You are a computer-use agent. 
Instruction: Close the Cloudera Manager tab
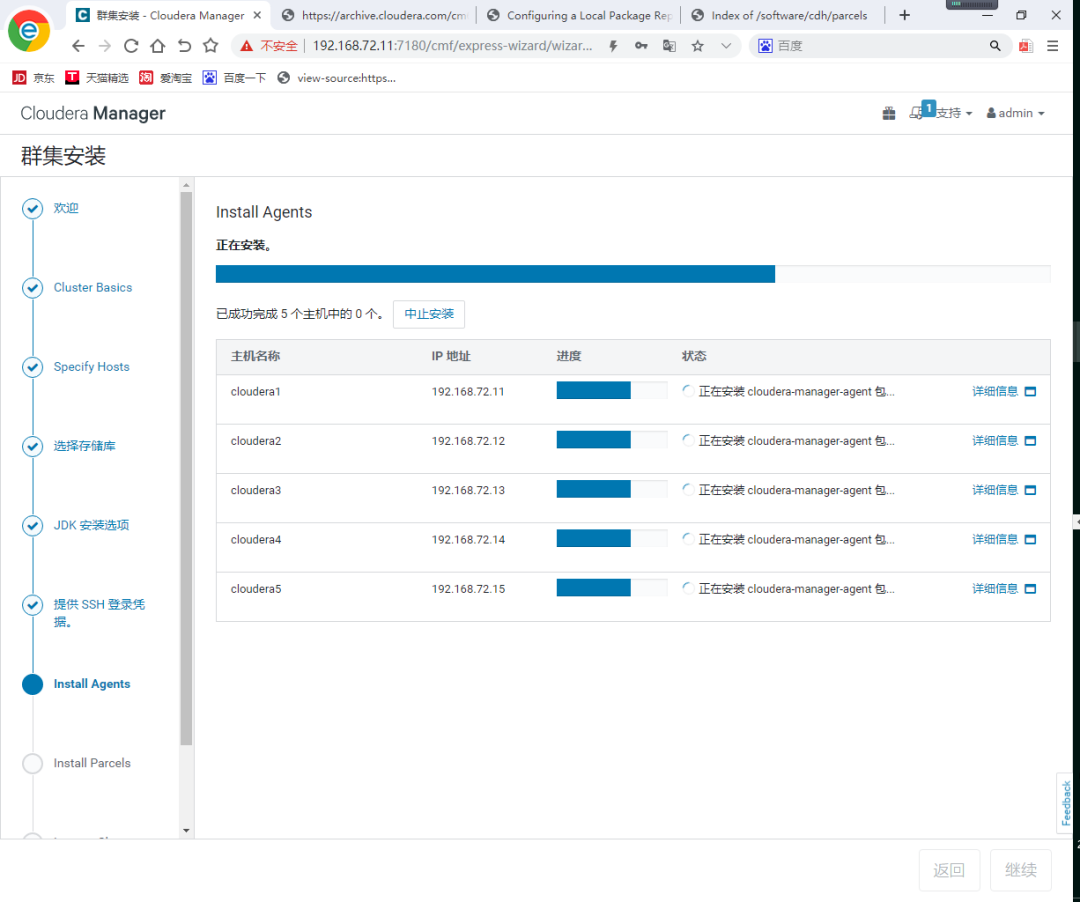(258, 15)
